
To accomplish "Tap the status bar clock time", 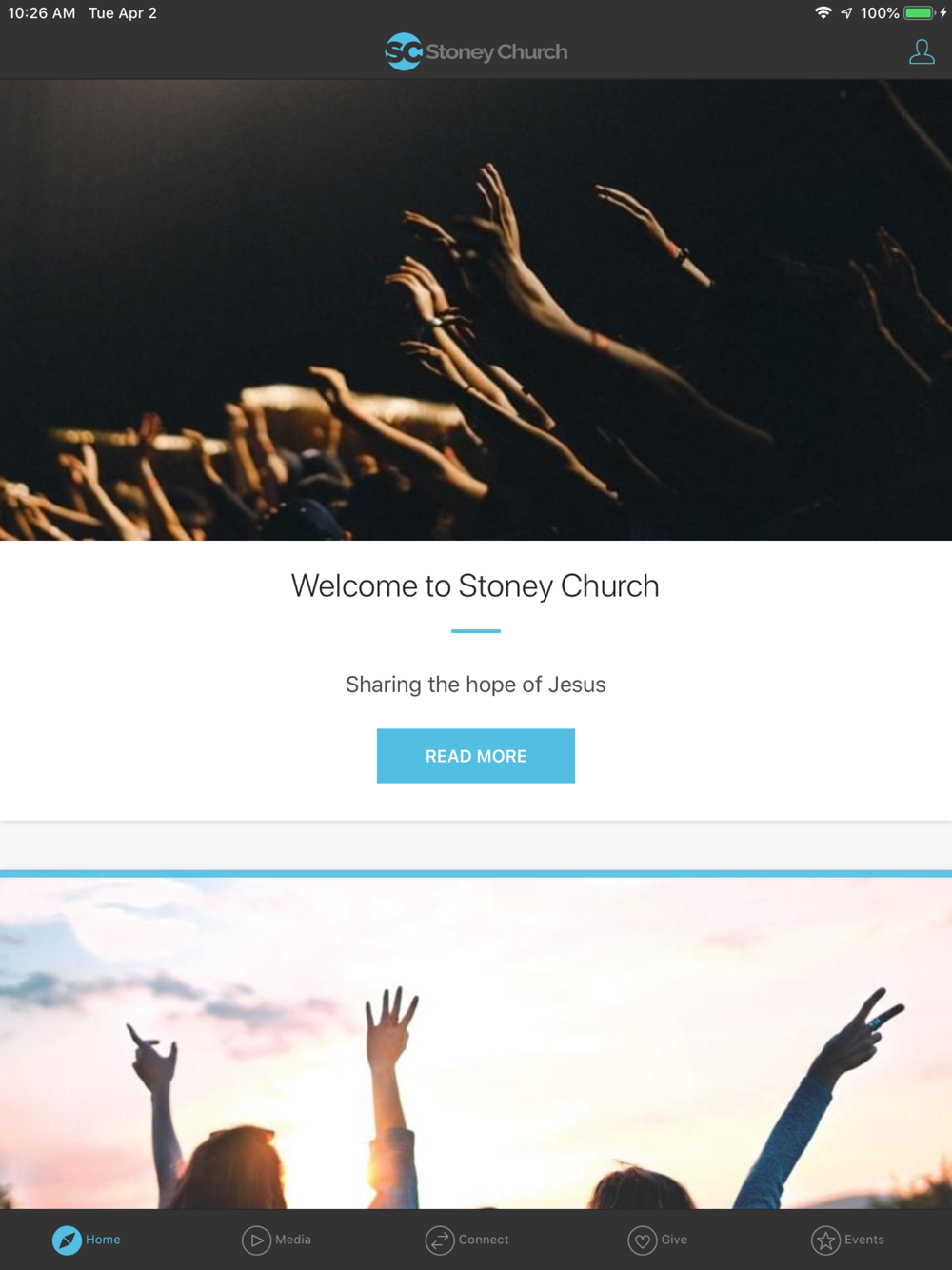I will [x=42, y=13].
